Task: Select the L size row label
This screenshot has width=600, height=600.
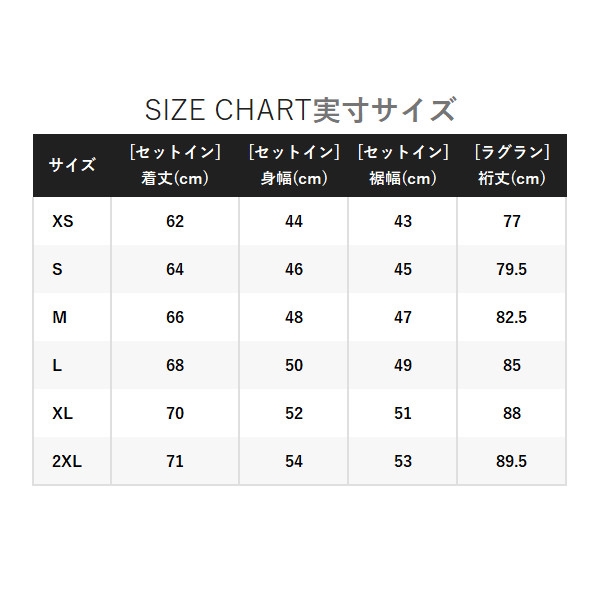Action: [x=57, y=365]
